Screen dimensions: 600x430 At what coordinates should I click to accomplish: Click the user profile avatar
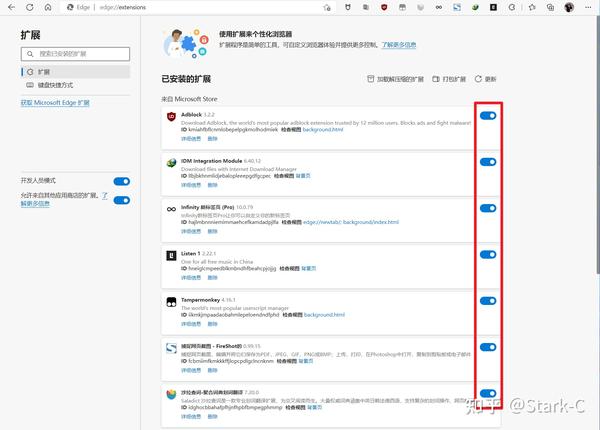pos(569,7)
